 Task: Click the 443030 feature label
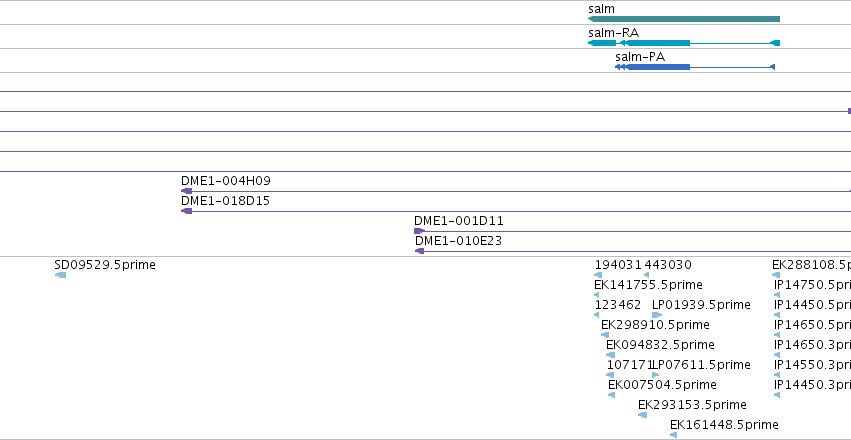pyautogui.click(x=668, y=265)
